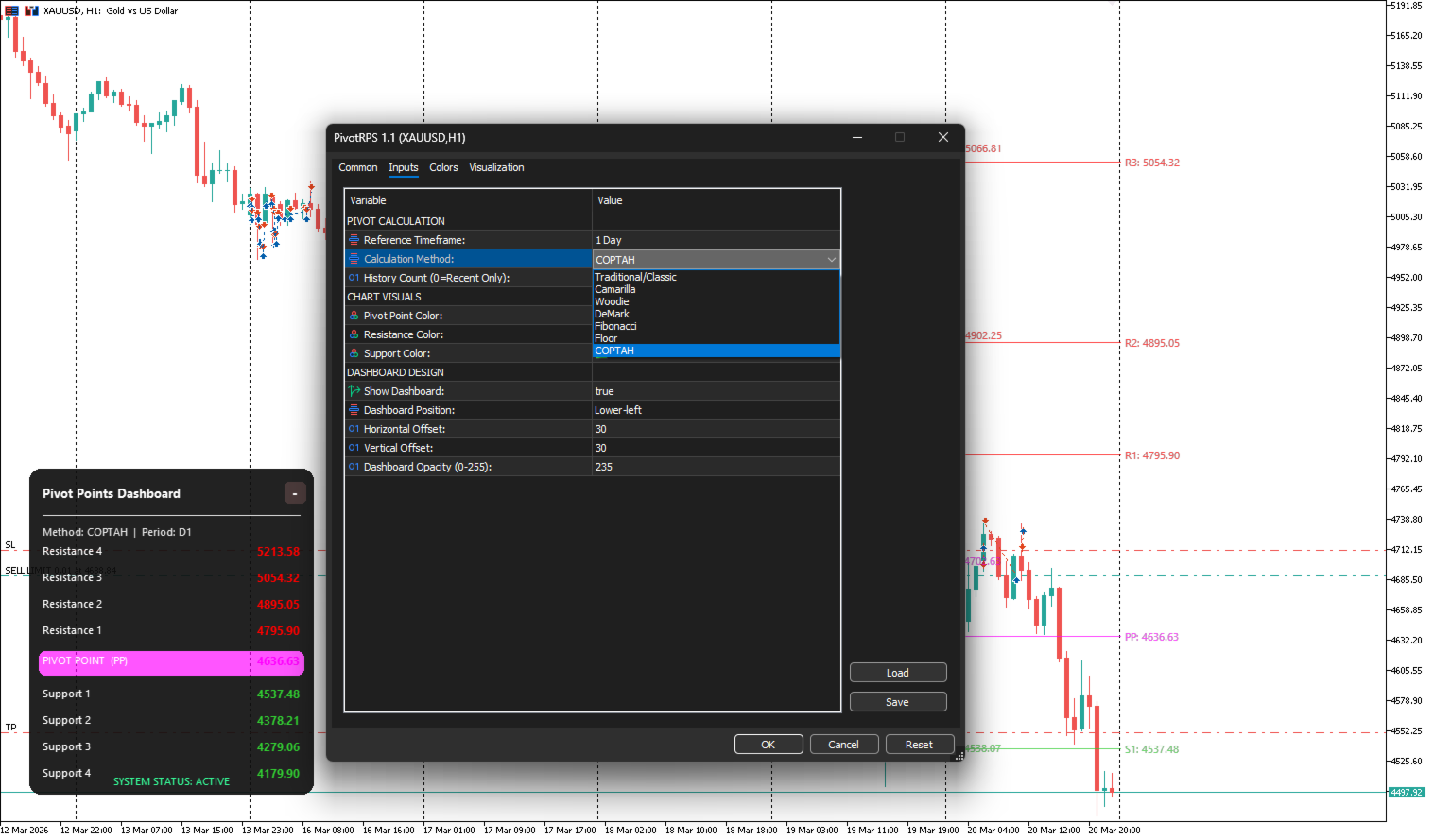Image resolution: width=1434 pixels, height=840 pixels.
Task: Collapse the Pivot Points Dashboard panel
Action: click(295, 493)
